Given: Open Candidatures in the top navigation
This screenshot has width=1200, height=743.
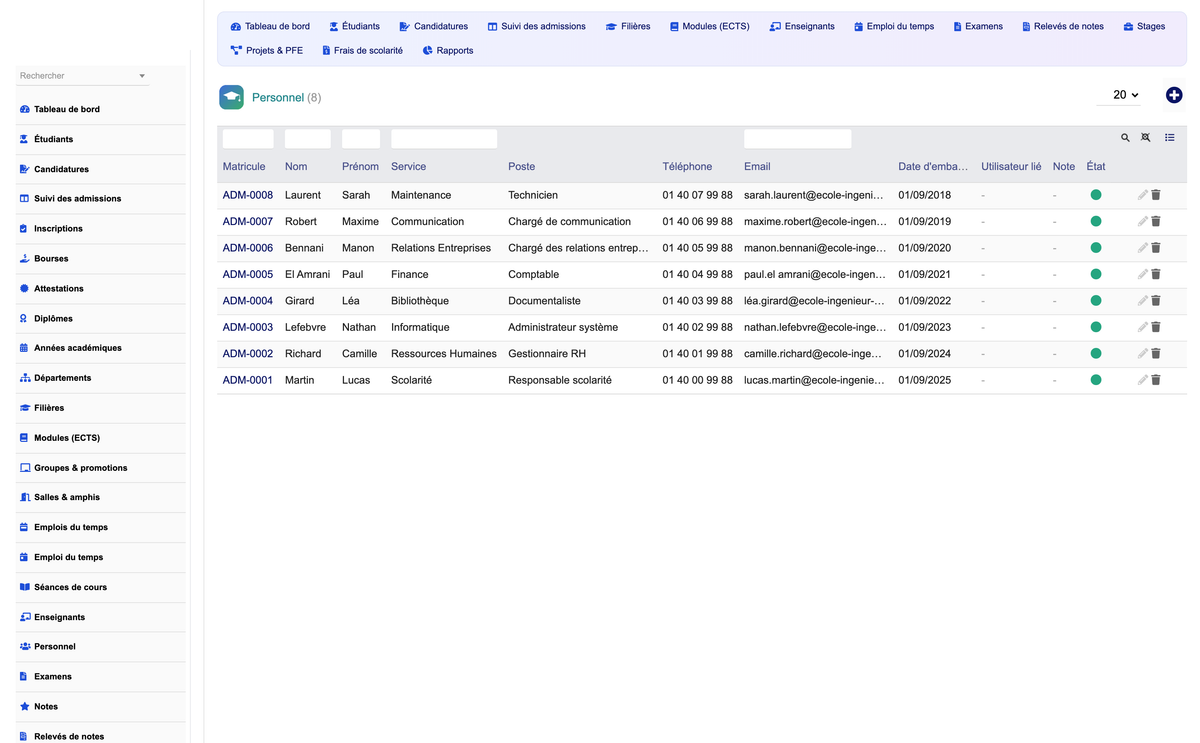Looking at the screenshot, I should click(x=433, y=26).
